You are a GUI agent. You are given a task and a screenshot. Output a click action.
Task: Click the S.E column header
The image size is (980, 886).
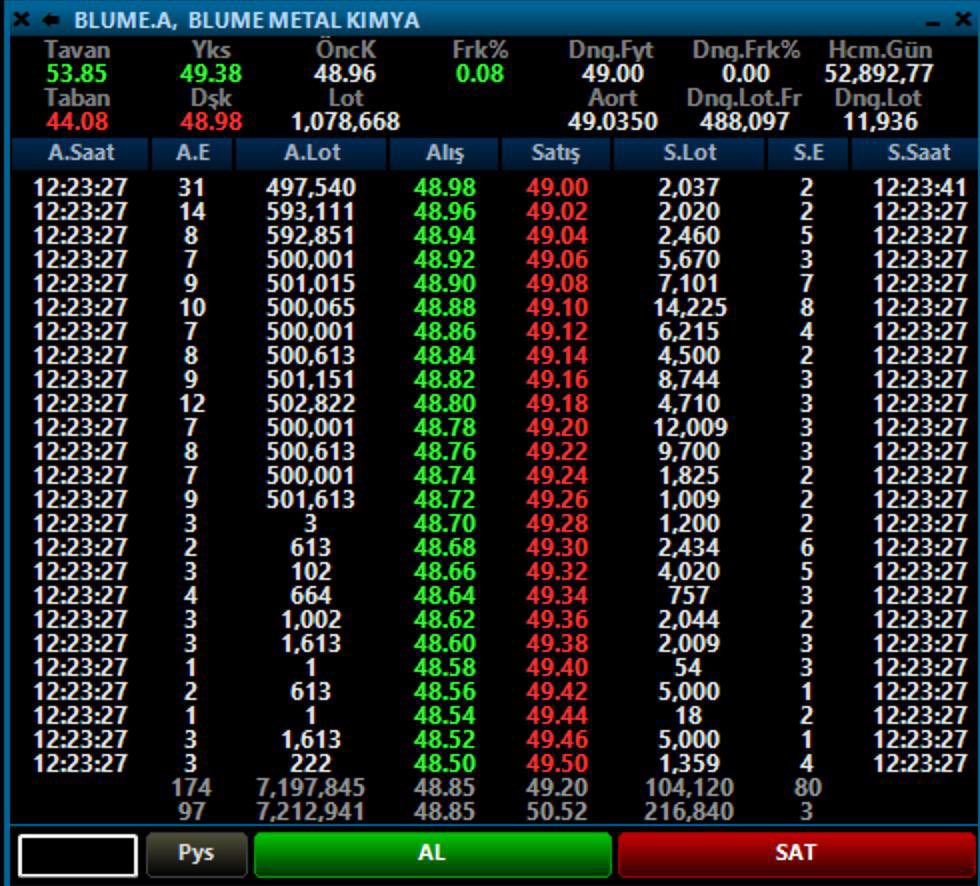pyautogui.click(x=808, y=153)
